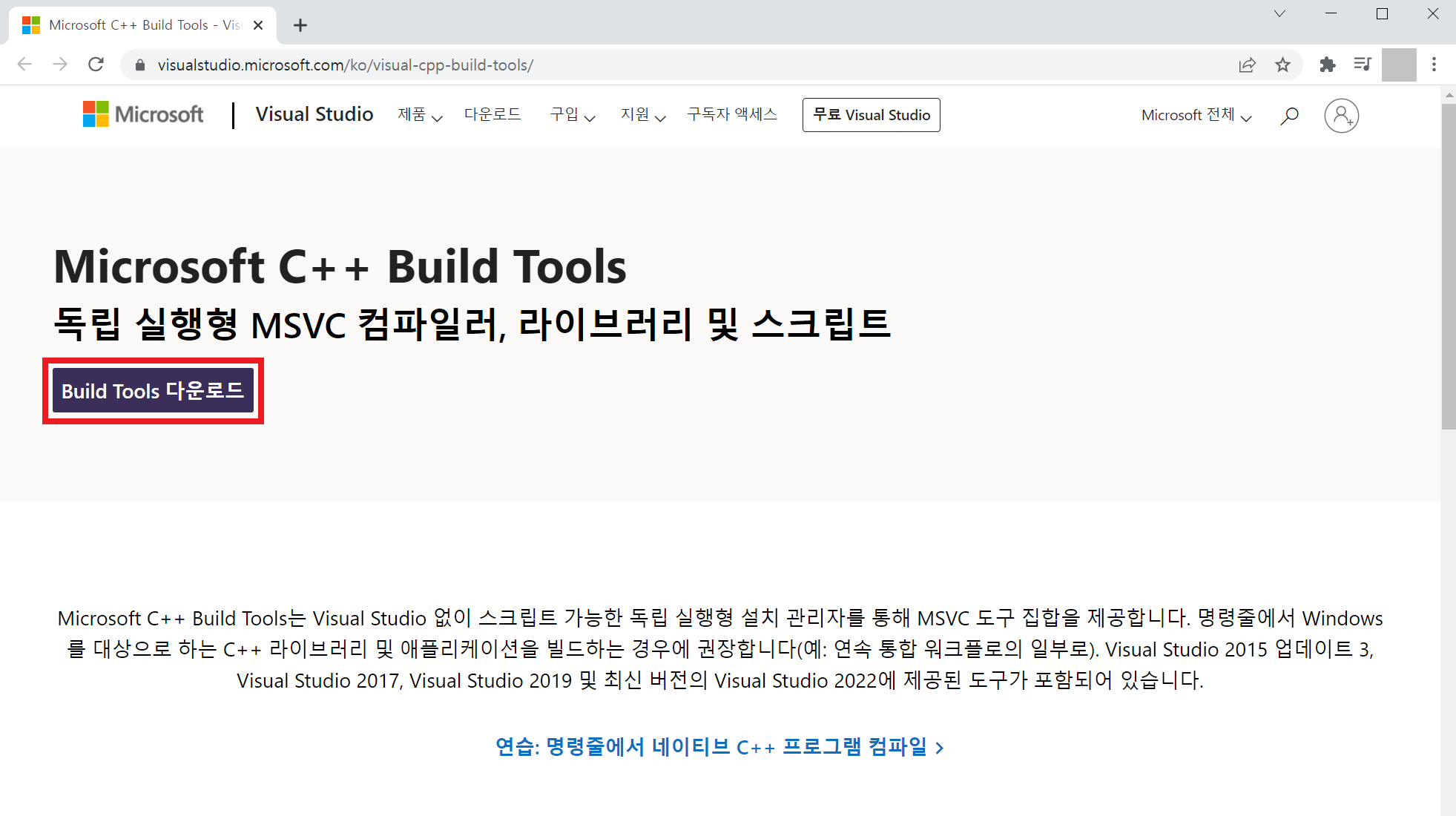The height and width of the screenshot is (816, 1456).
Task: Click the browser back arrow
Action: pos(24,65)
